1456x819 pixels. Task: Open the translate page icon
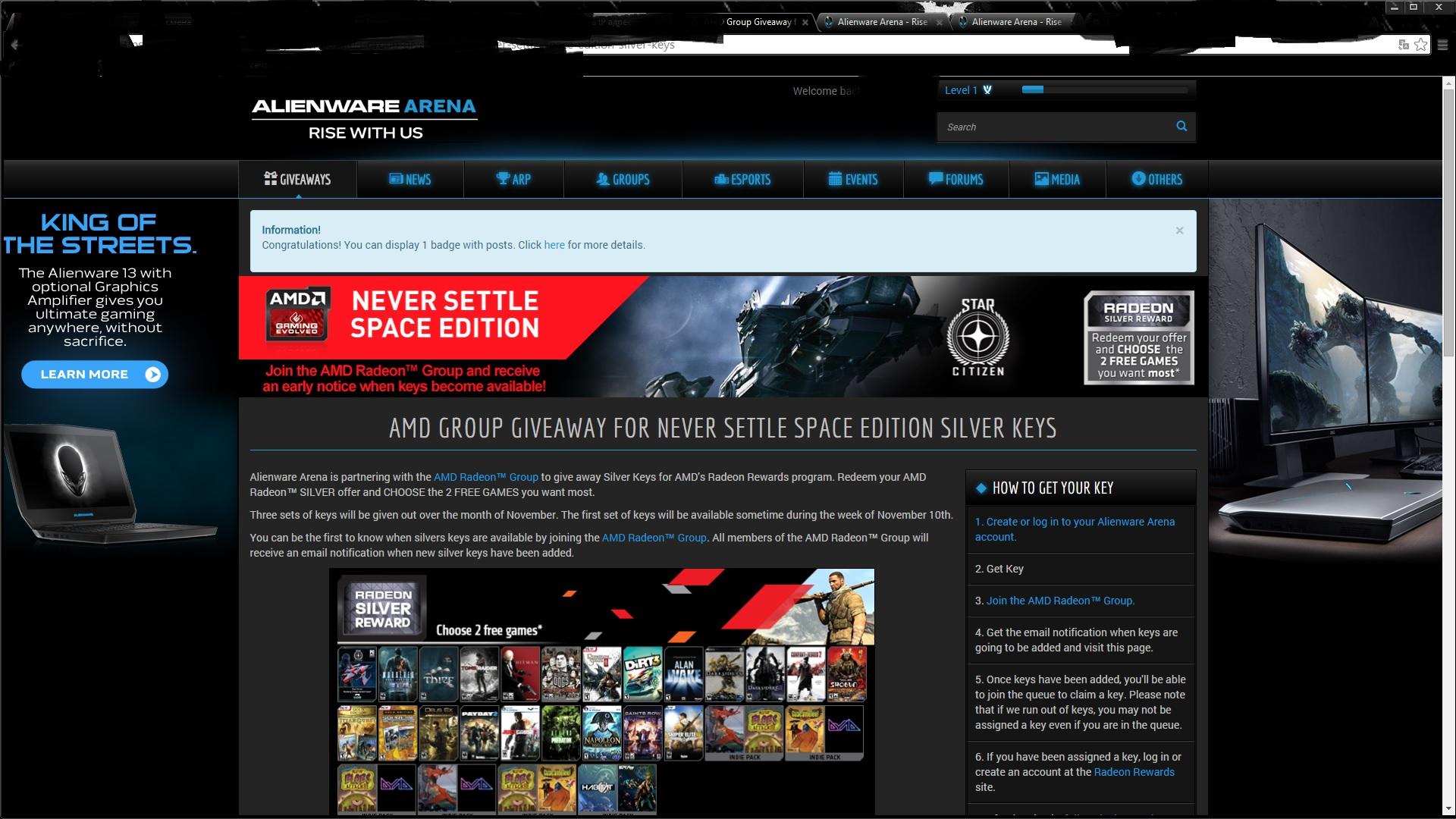[x=1404, y=45]
